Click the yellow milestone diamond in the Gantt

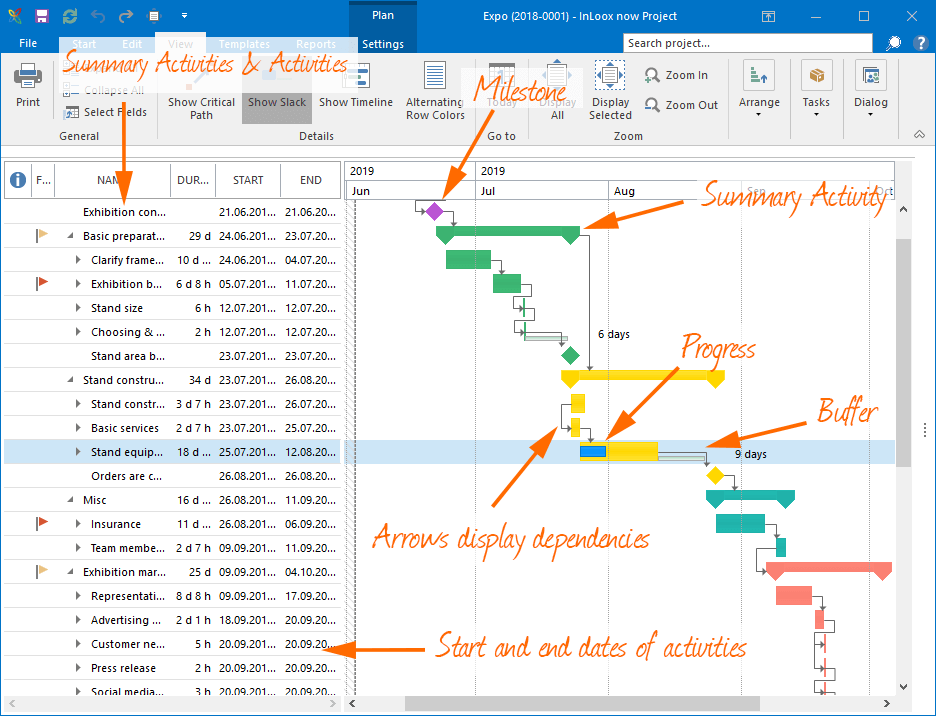(715, 476)
